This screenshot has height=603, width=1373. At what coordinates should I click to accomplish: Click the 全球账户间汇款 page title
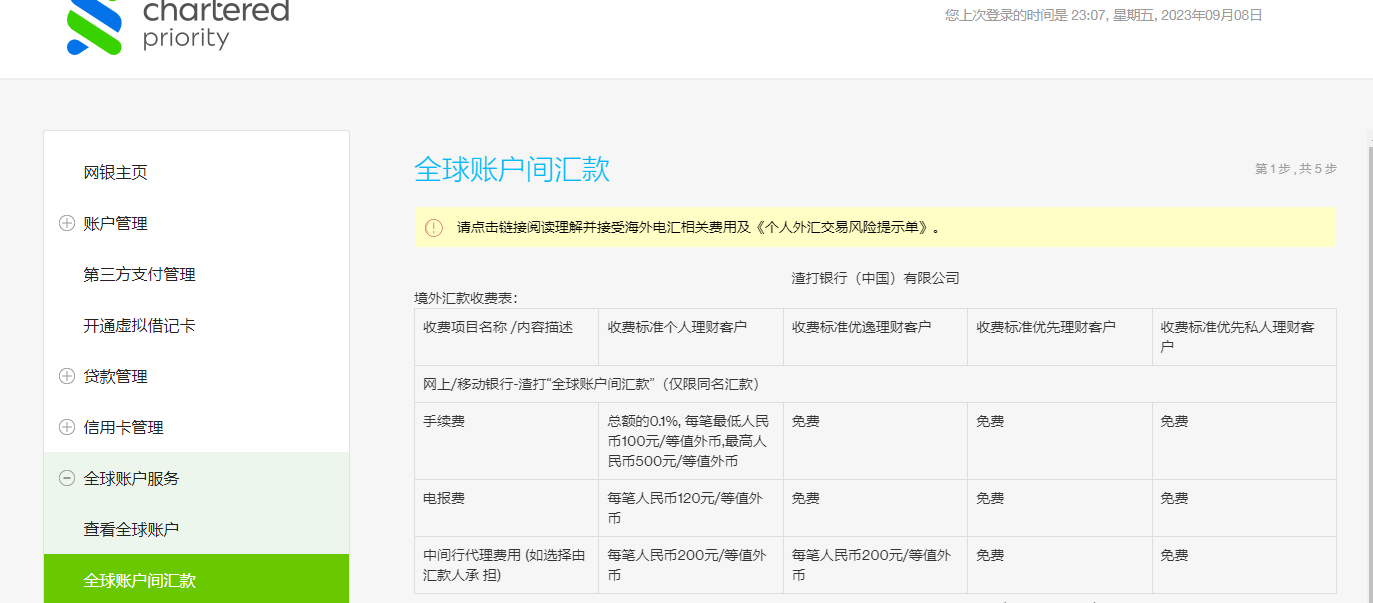[514, 170]
